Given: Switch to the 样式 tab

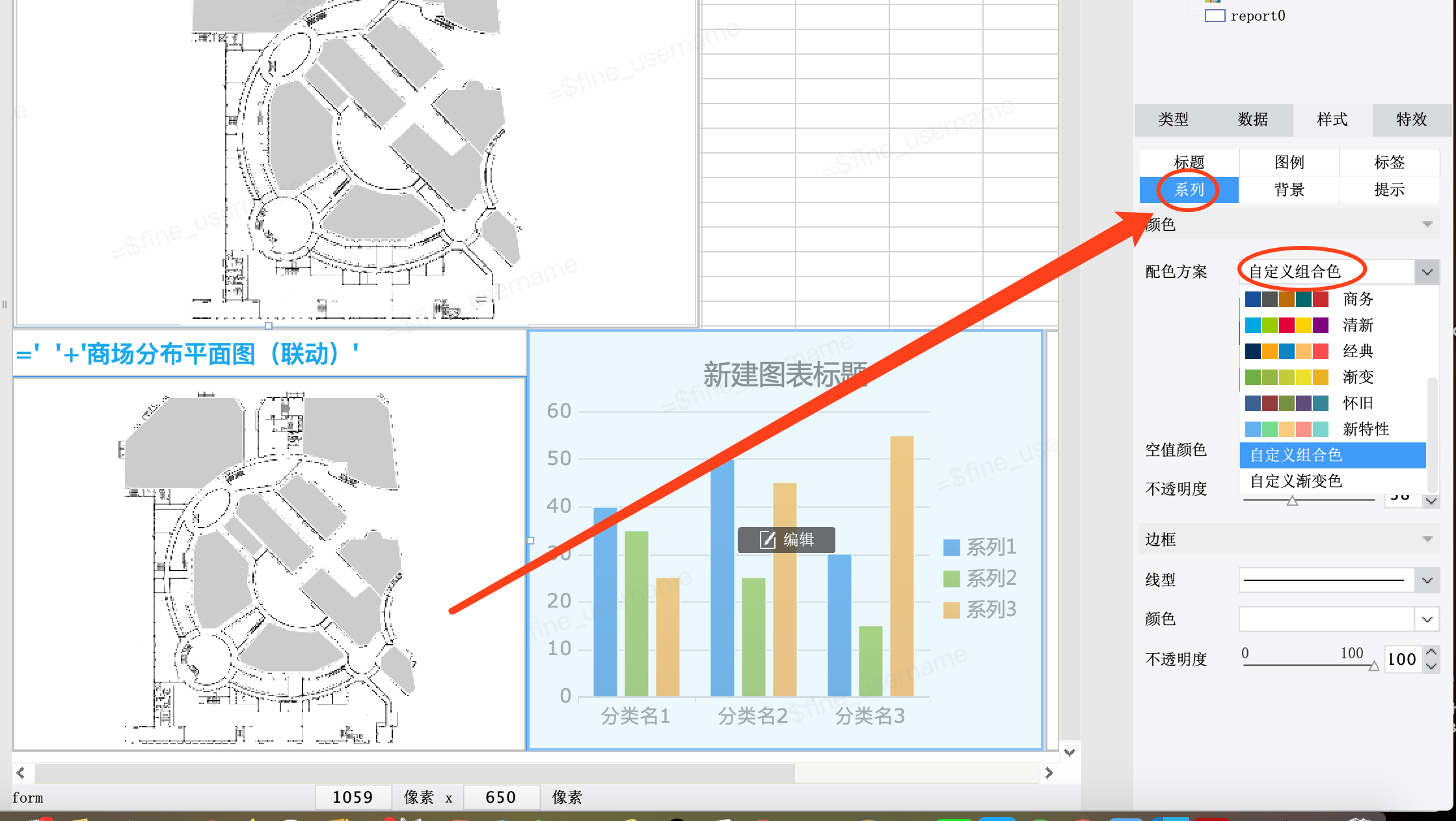Looking at the screenshot, I should point(1332,120).
